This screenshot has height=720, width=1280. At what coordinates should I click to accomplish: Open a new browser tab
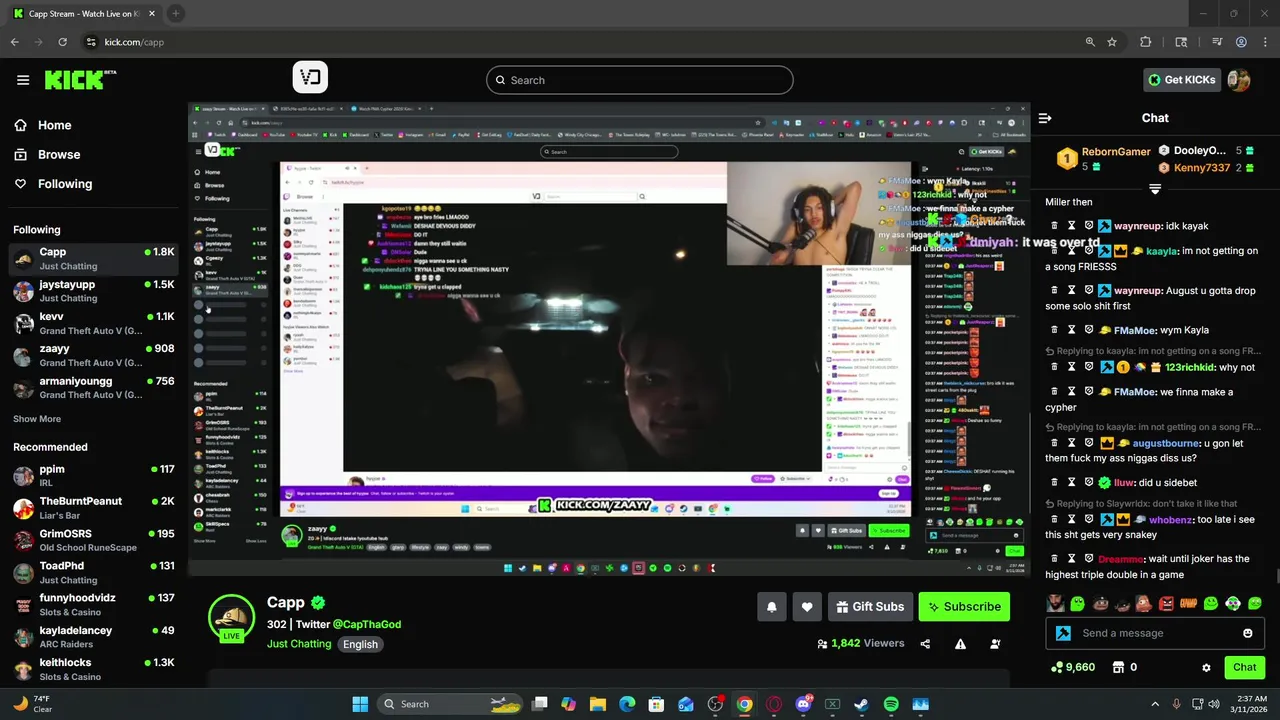[x=176, y=13]
